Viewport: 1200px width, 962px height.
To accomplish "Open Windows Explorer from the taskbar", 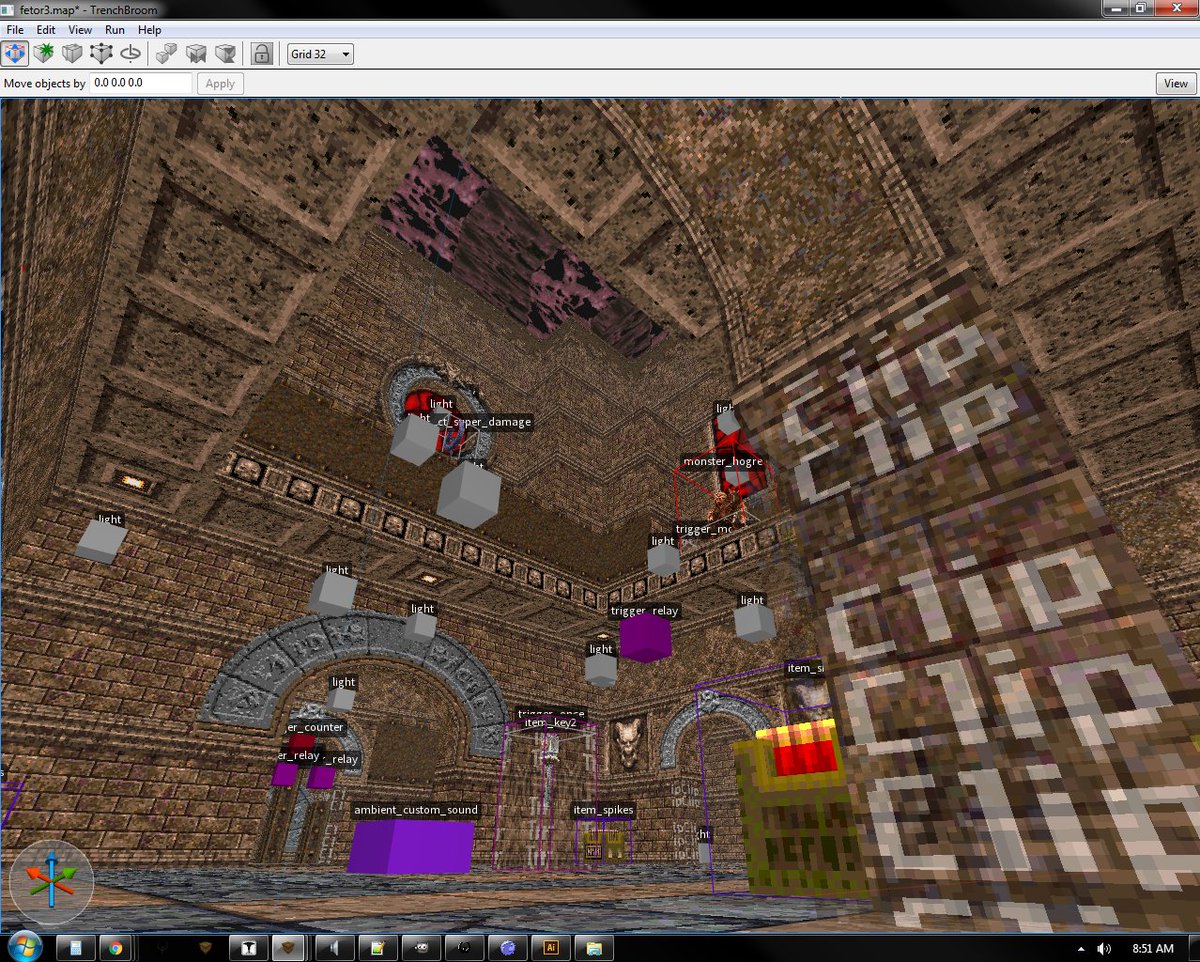I will tap(594, 947).
